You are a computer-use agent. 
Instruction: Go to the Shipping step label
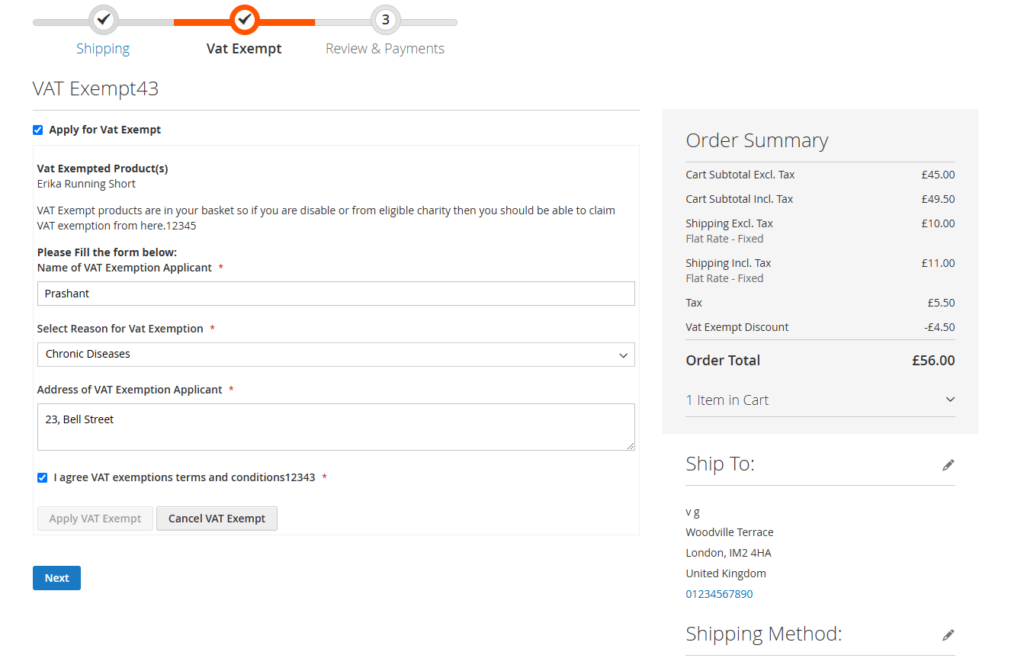103,49
